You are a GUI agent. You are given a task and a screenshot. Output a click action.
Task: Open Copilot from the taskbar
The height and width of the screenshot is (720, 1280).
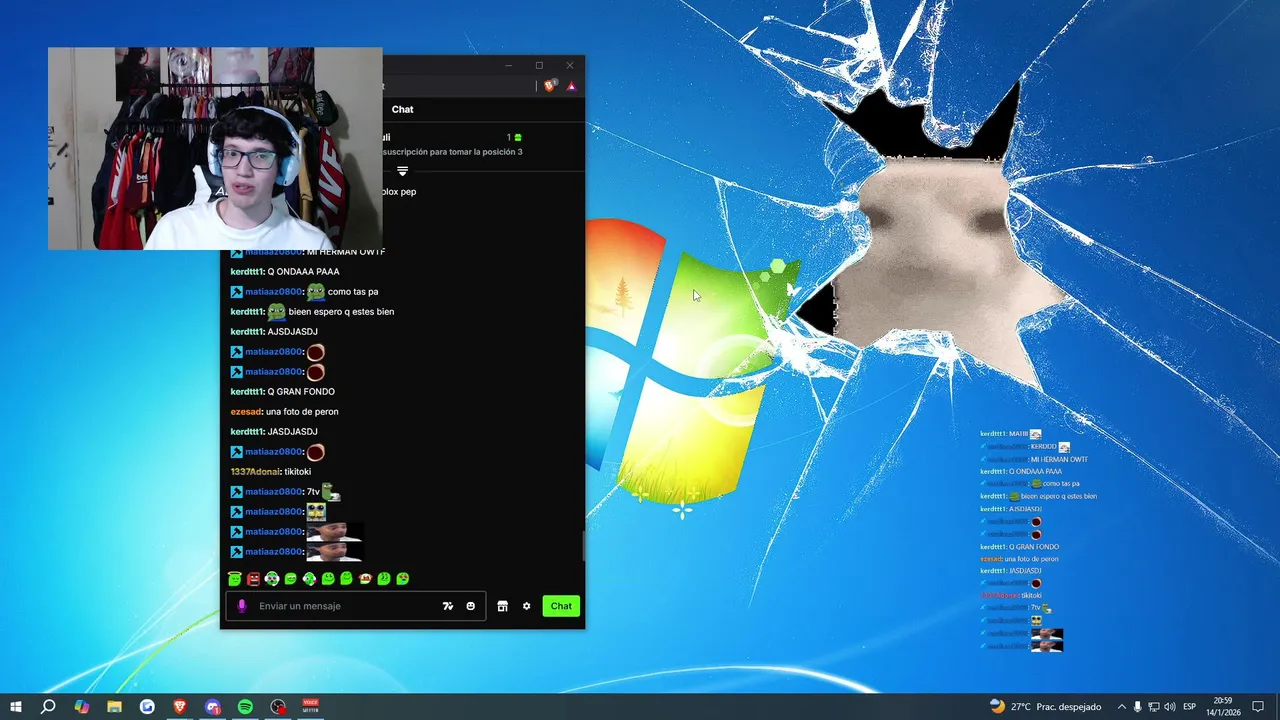point(82,706)
